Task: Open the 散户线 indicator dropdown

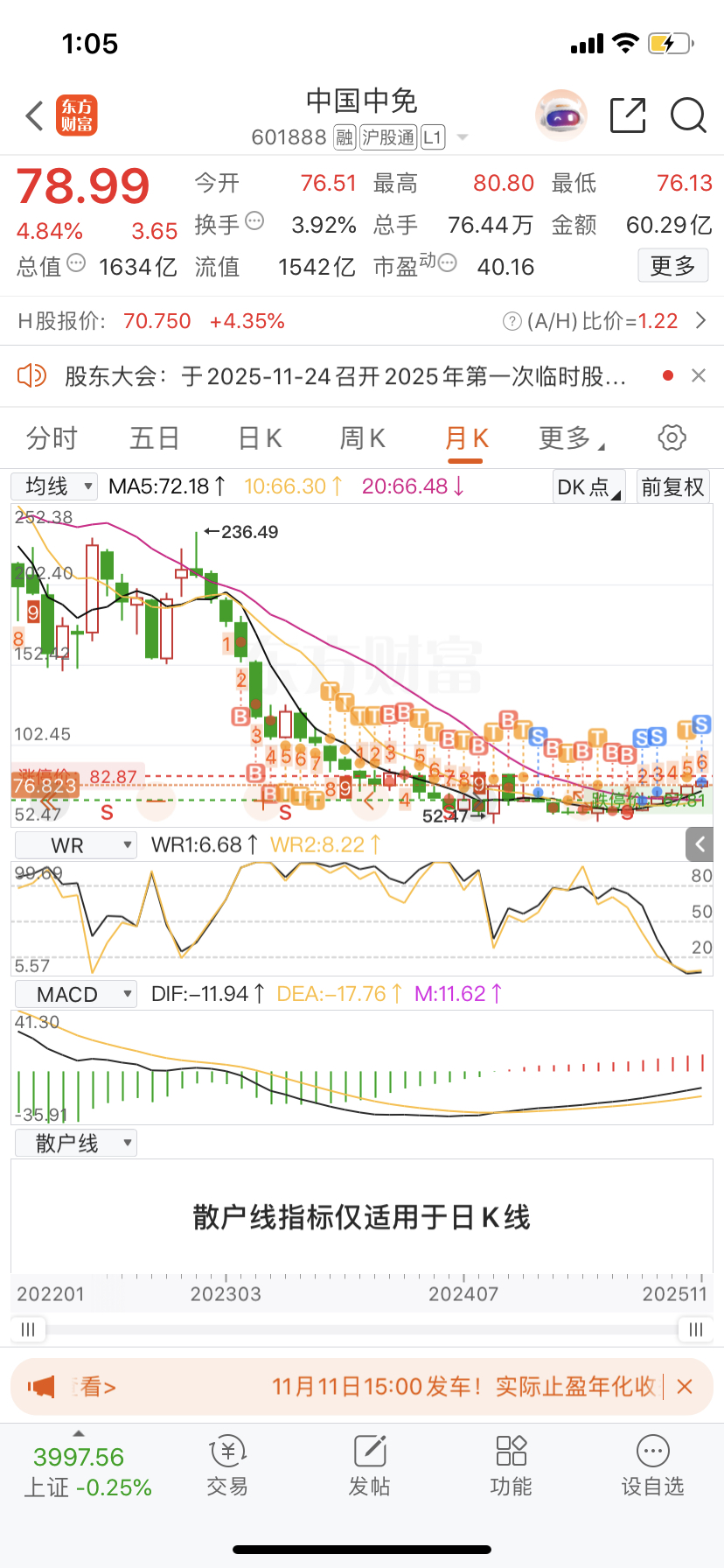Action: (x=75, y=1143)
